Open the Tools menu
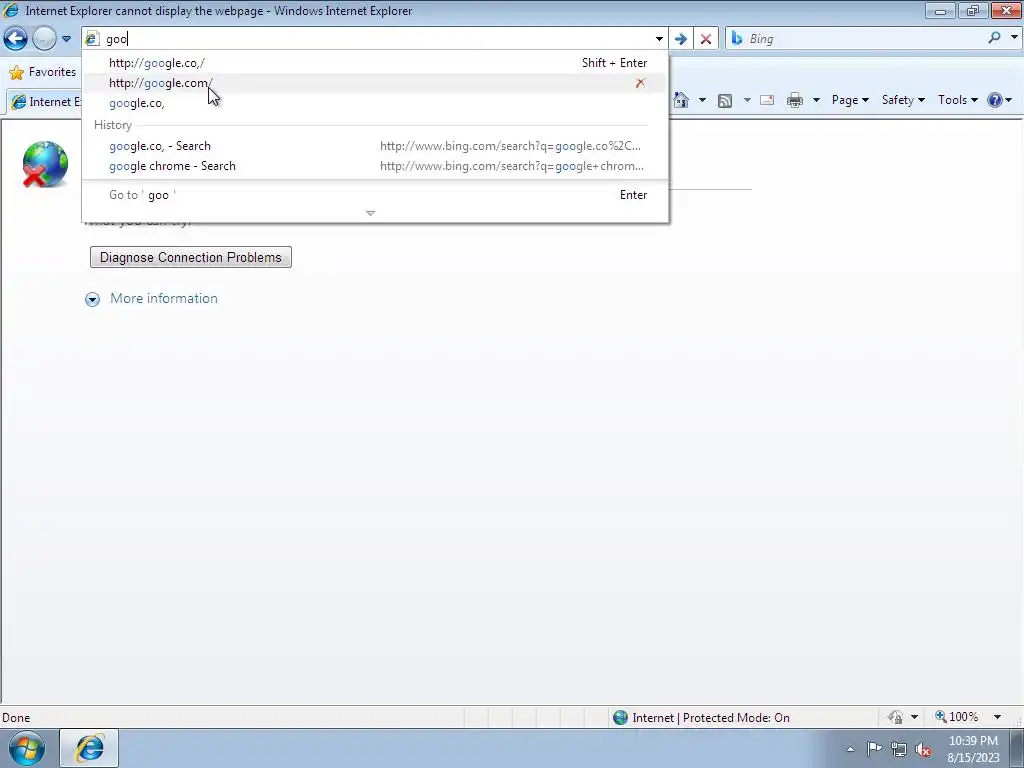1024x768 pixels. 957,100
